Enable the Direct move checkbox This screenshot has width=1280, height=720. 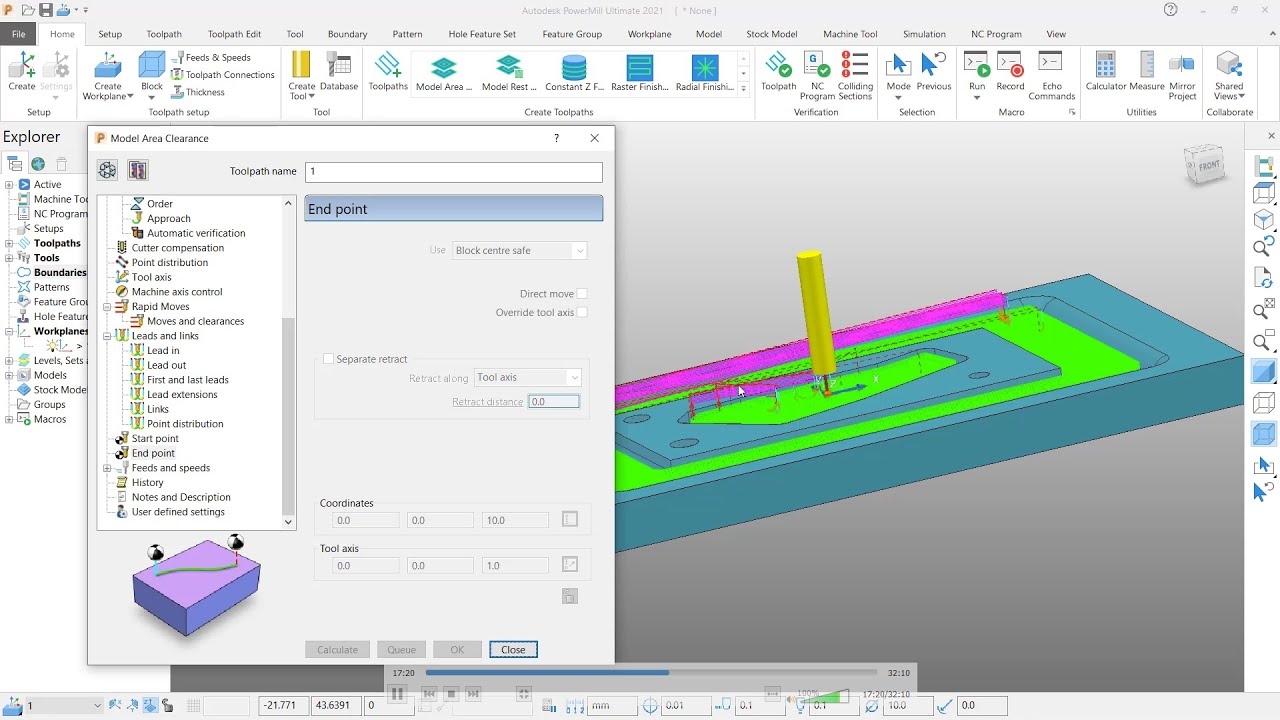[x=582, y=294]
